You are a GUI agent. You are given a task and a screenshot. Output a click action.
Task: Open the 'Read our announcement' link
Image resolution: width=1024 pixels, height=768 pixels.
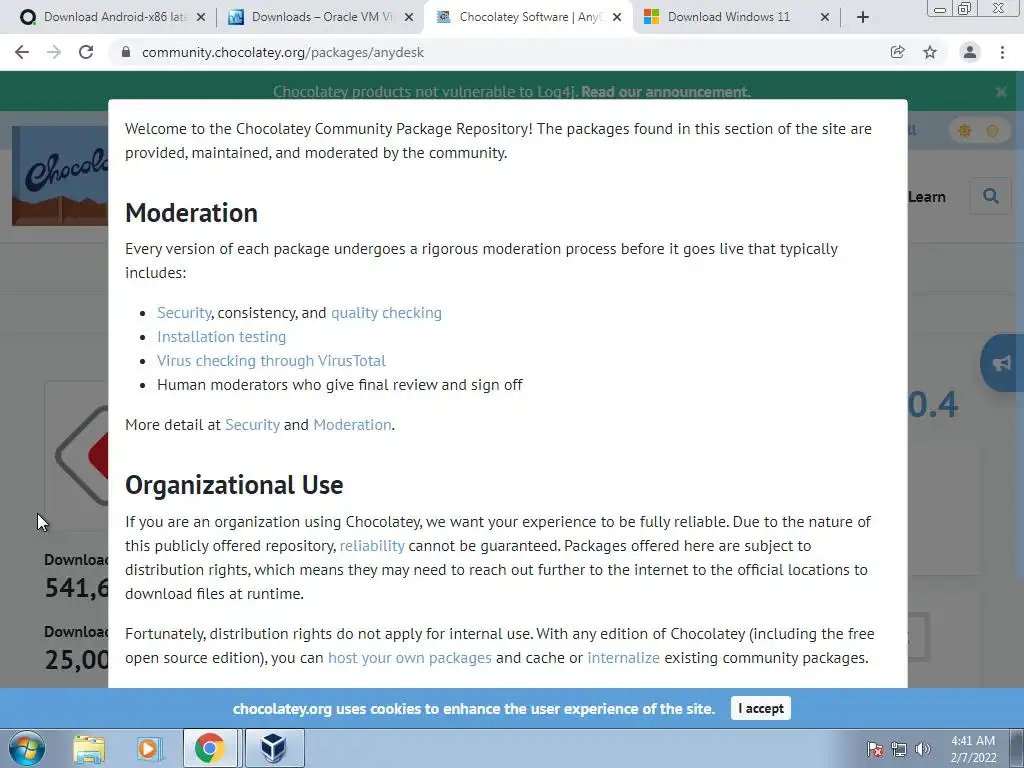665,92
